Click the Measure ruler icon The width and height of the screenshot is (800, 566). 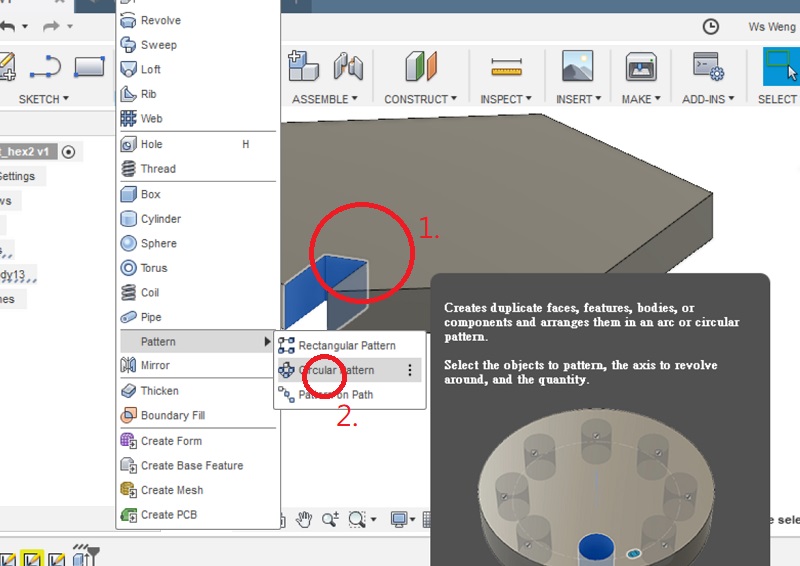(x=506, y=67)
